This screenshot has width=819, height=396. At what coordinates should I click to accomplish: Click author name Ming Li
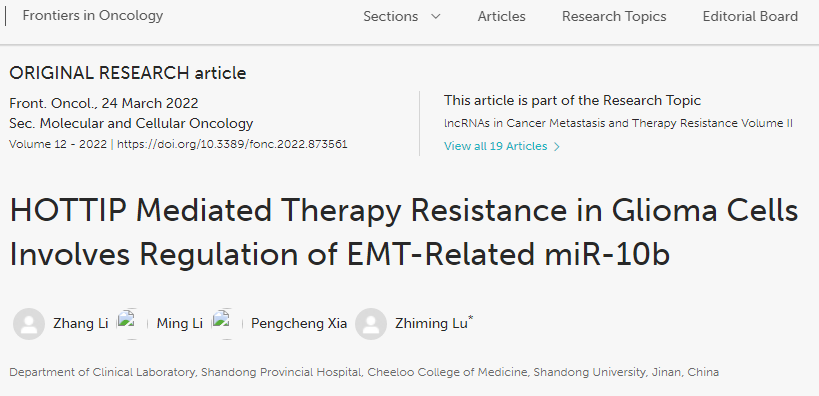(180, 324)
